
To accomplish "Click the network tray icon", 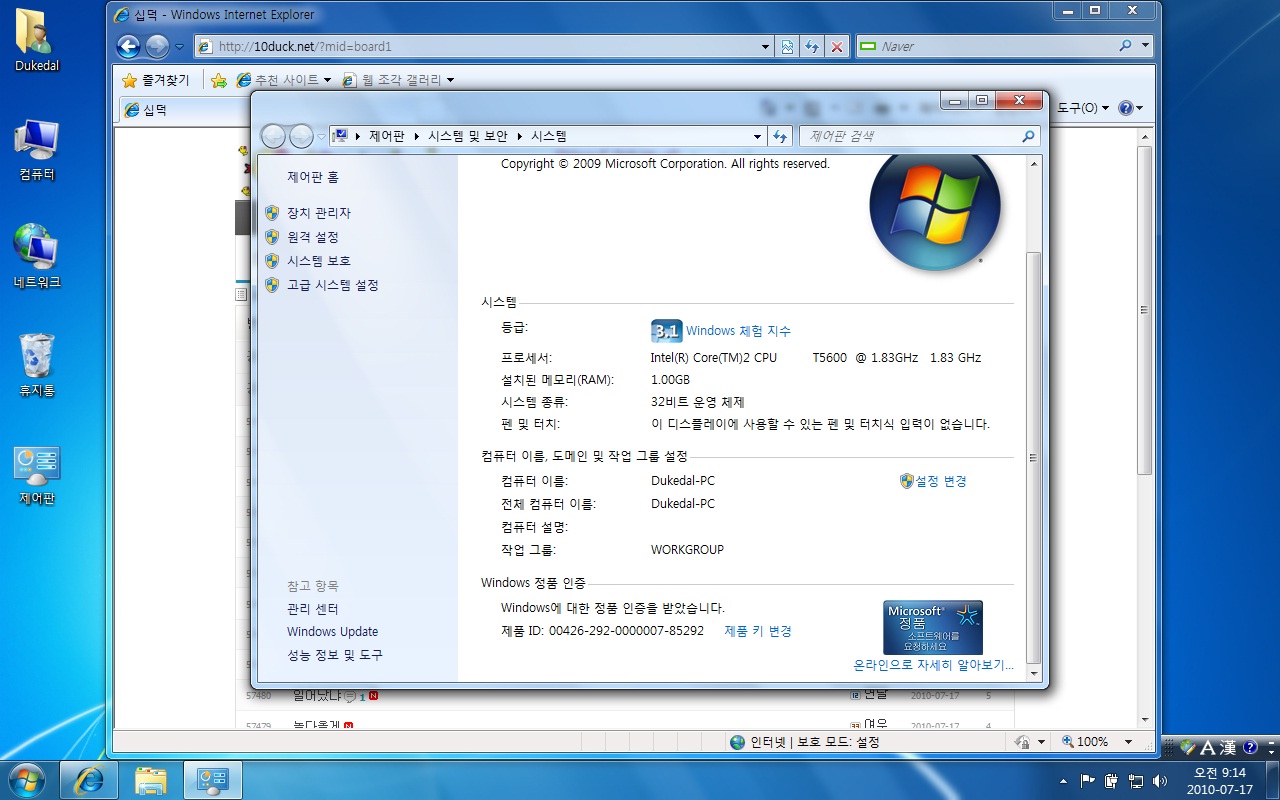I will pyautogui.click(x=1136, y=780).
